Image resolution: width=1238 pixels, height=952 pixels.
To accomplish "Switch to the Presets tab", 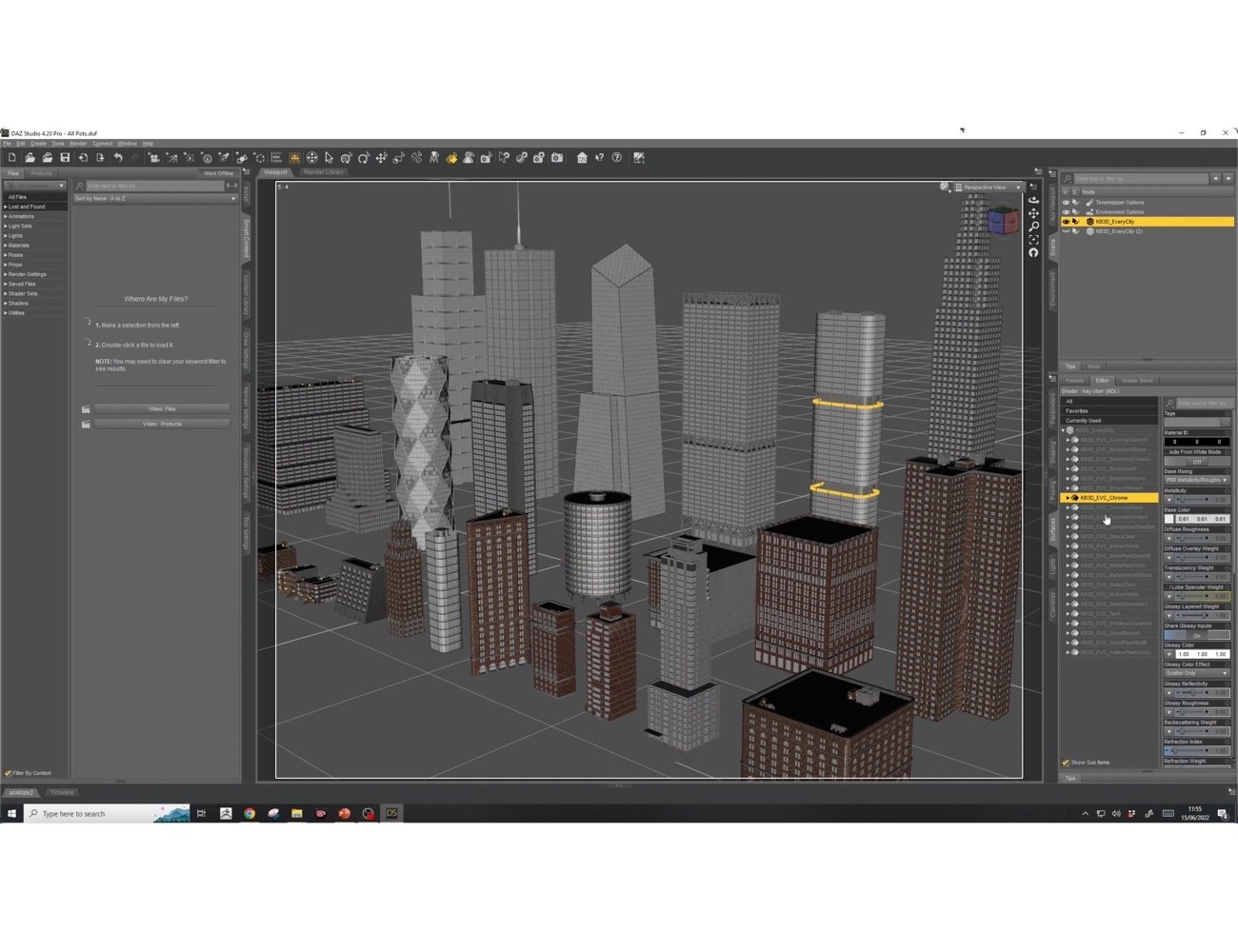I will pyautogui.click(x=1074, y=381).
